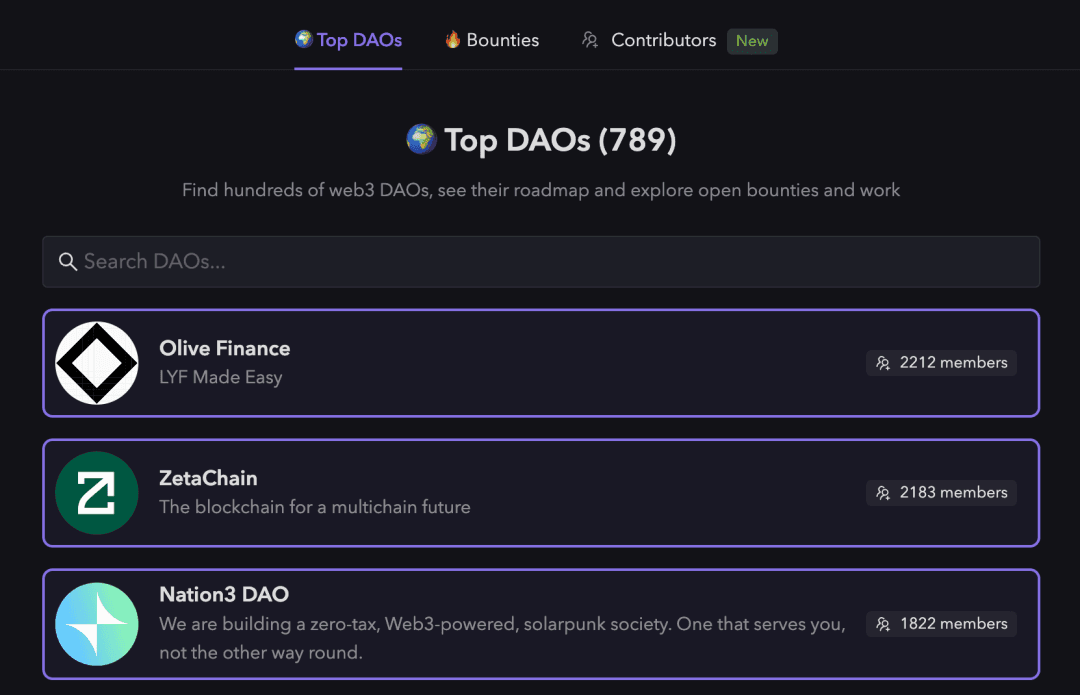Click the Olive Finance diamond logo

[96, 363]
